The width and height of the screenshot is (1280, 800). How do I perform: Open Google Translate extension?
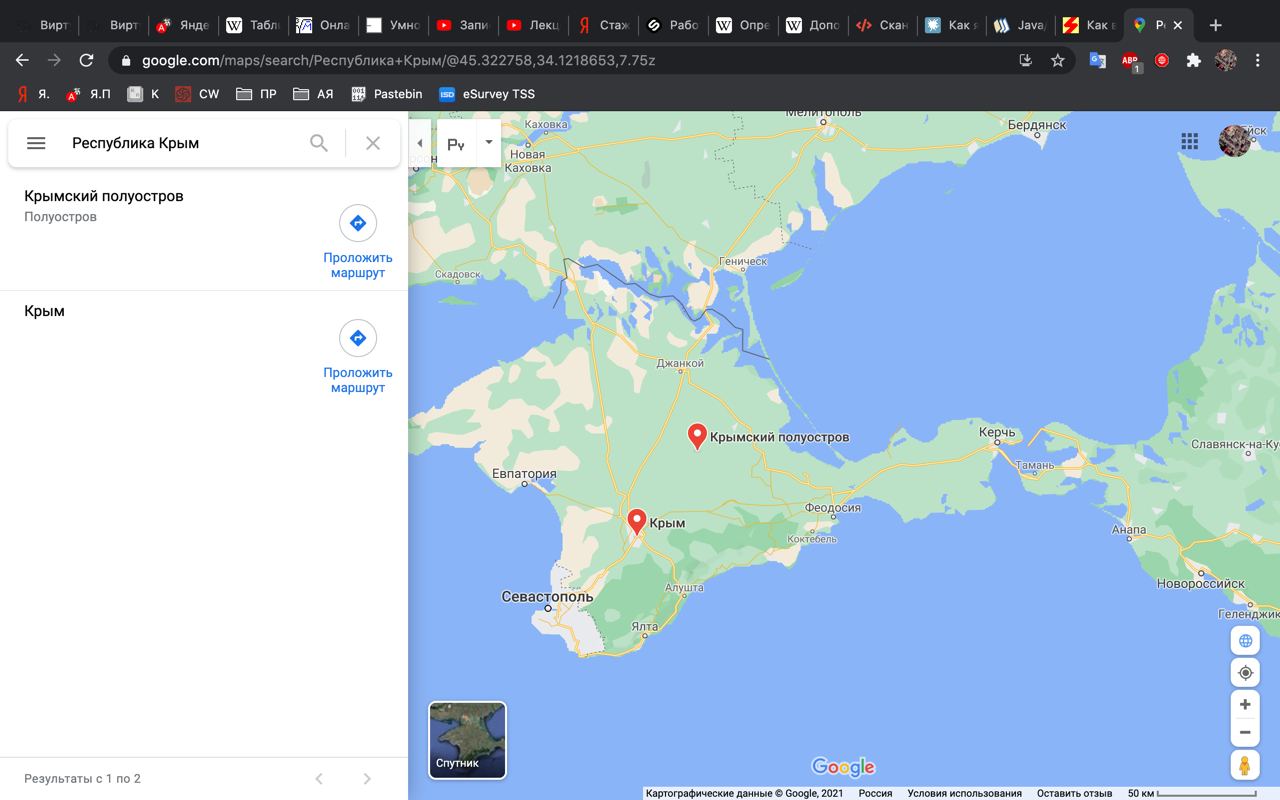tap(1097, 60)
